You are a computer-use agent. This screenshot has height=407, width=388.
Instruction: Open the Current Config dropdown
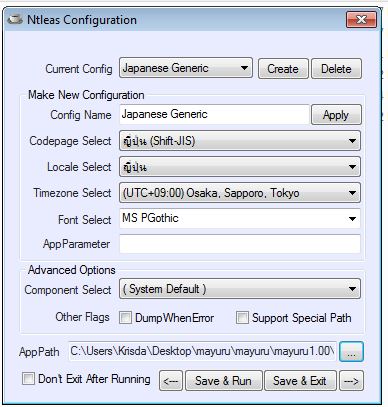click(x=186, y=68)
